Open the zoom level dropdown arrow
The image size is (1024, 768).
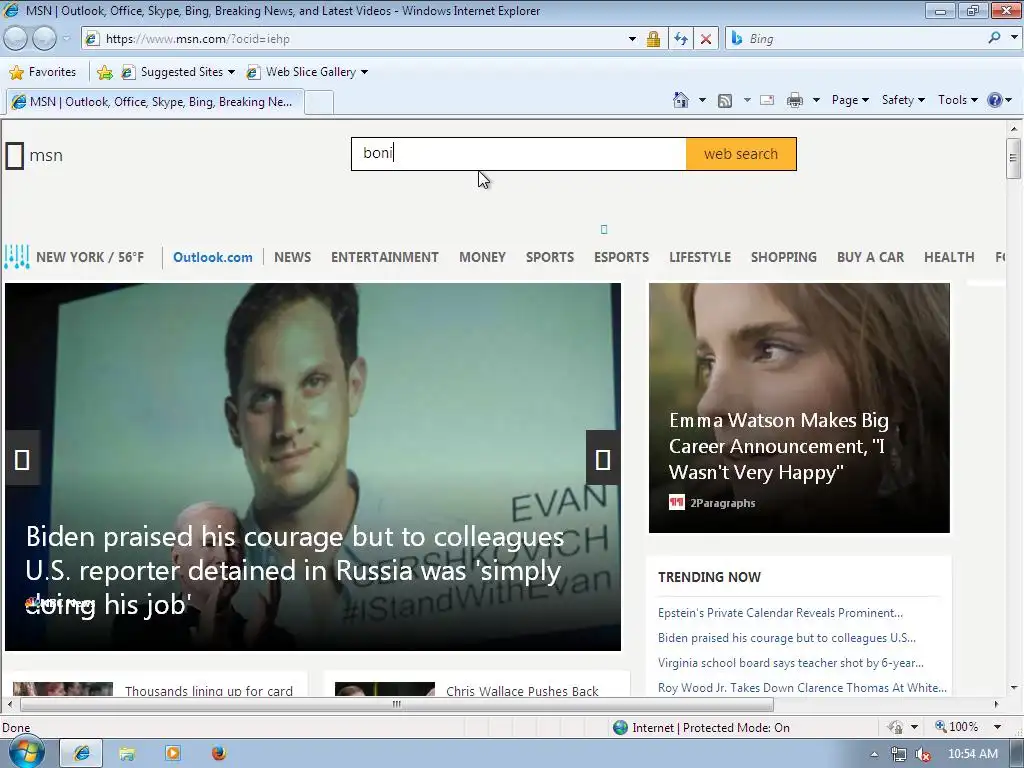click(x=997, y=727)
